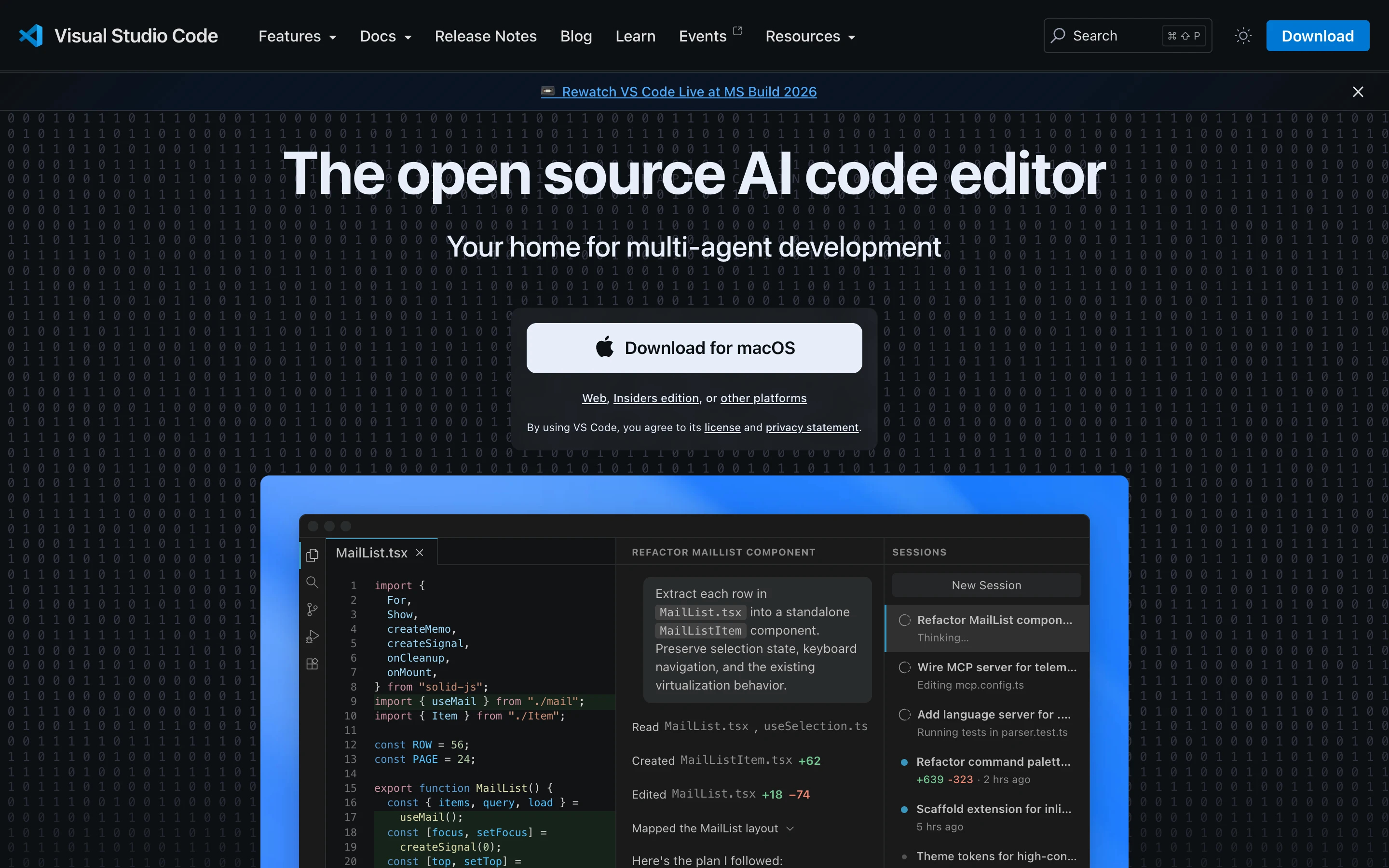Click the code line const ROW = 56
The width and height of the screenshot is (1389, 868).
click(x=422, y=745)
